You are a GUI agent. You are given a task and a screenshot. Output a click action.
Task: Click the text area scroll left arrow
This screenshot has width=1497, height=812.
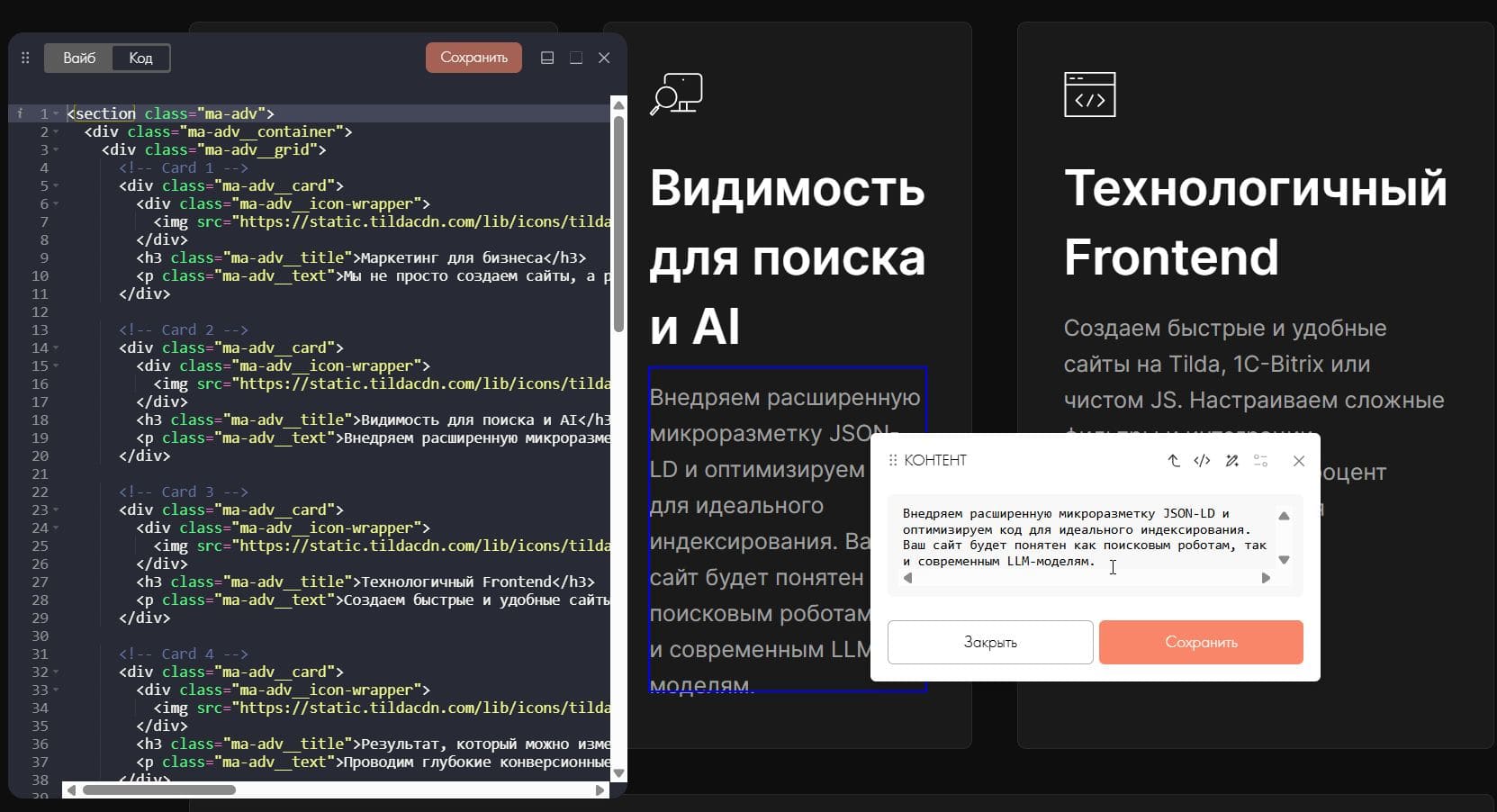pos(907,578)
